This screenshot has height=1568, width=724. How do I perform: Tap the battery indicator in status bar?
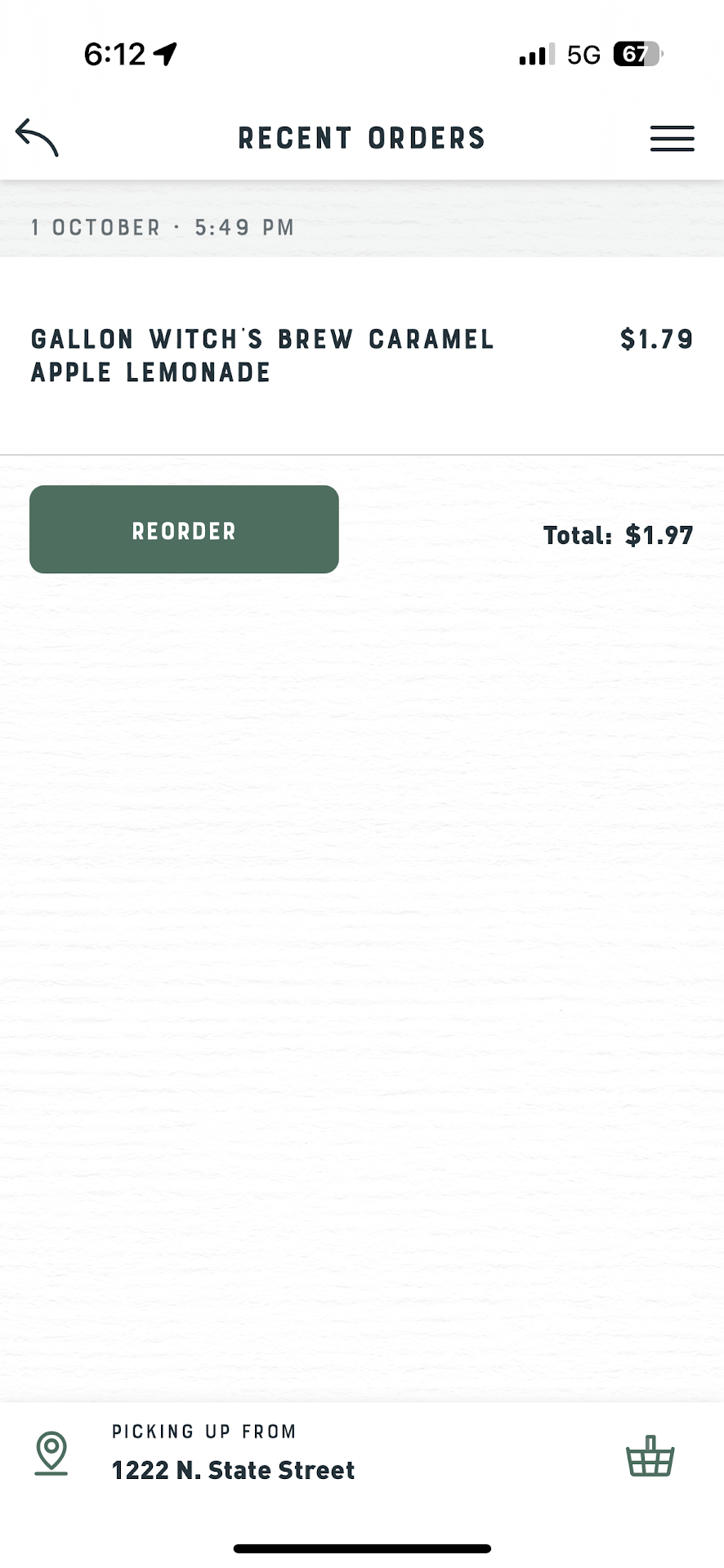coord(637,55)
